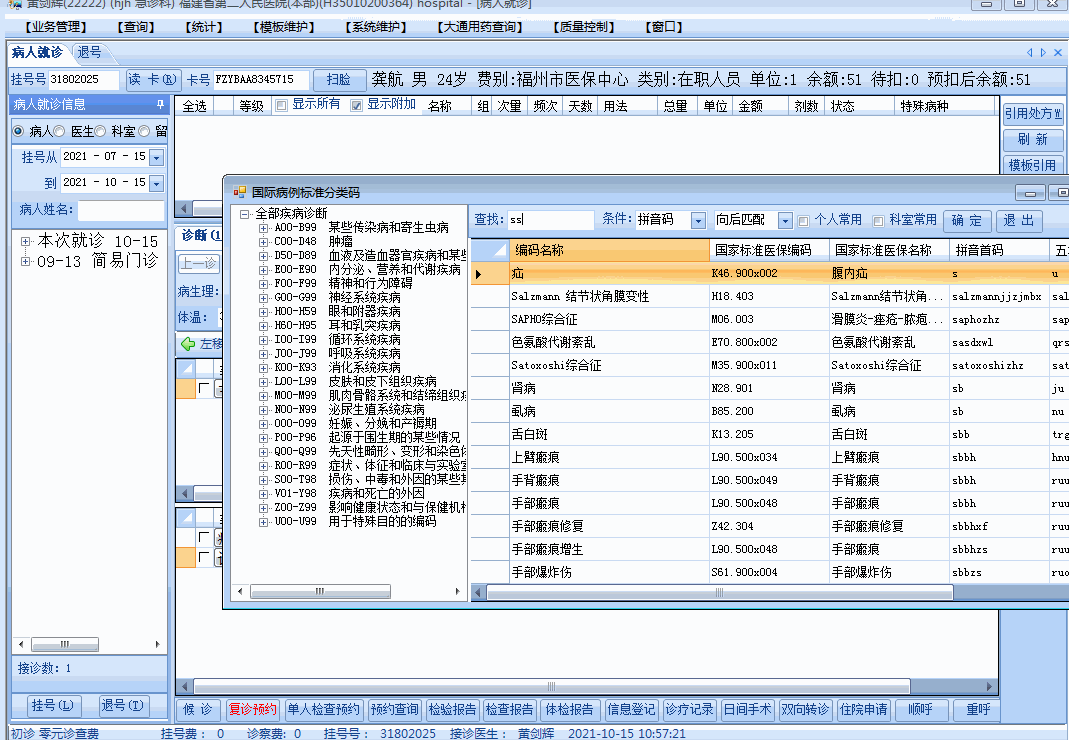Click the 病人姓名 input field
Image resolution: width=1069 pixels, height=740 pixels.
point(121,210)
